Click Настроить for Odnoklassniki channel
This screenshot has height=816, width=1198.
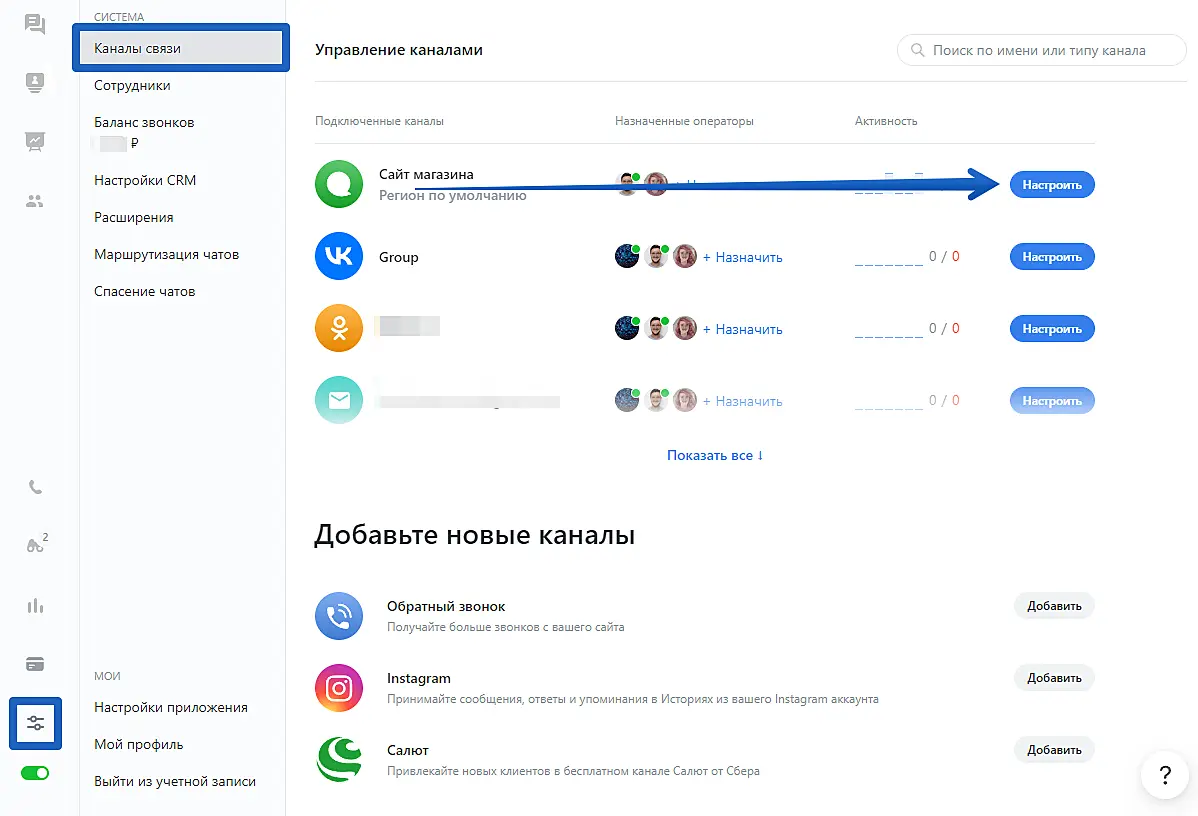click(x=1052, y=329)
